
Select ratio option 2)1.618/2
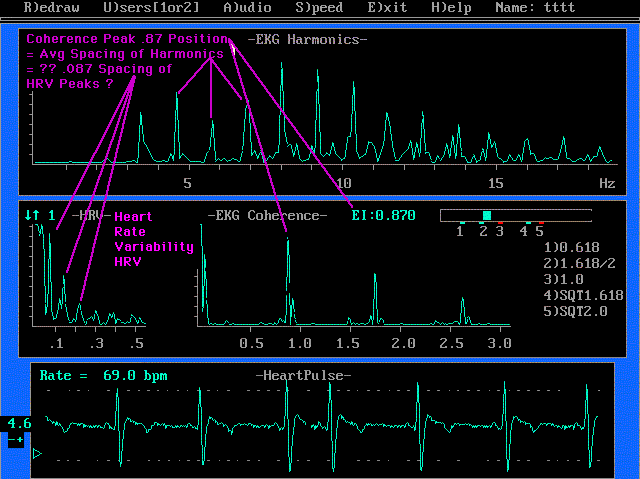(x=579, y=263)
